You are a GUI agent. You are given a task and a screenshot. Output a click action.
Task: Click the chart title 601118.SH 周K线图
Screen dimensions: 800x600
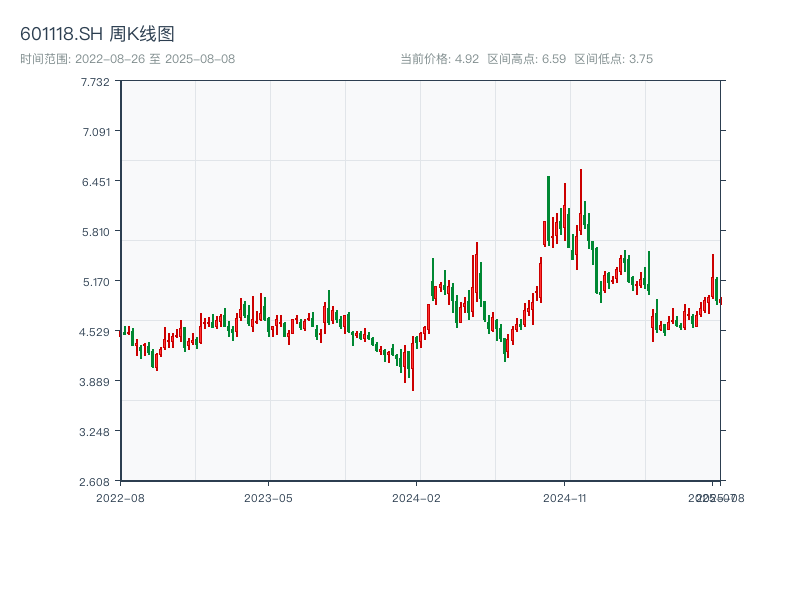point(97,34)
